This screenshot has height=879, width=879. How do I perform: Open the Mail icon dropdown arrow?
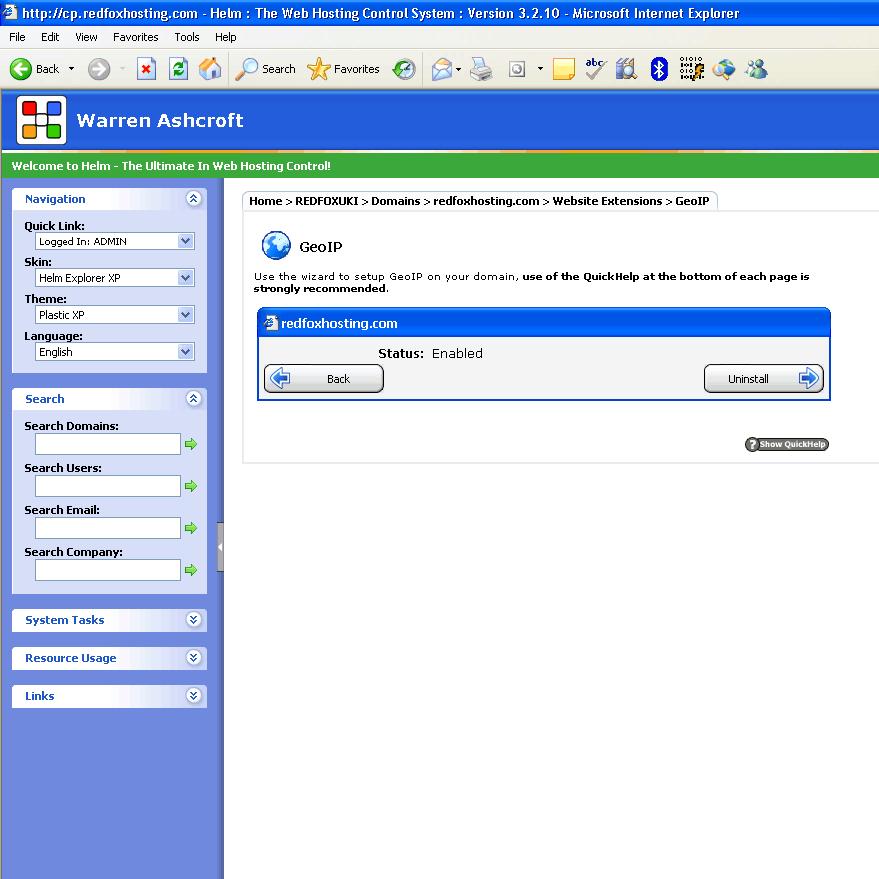(x=459, y=70)
